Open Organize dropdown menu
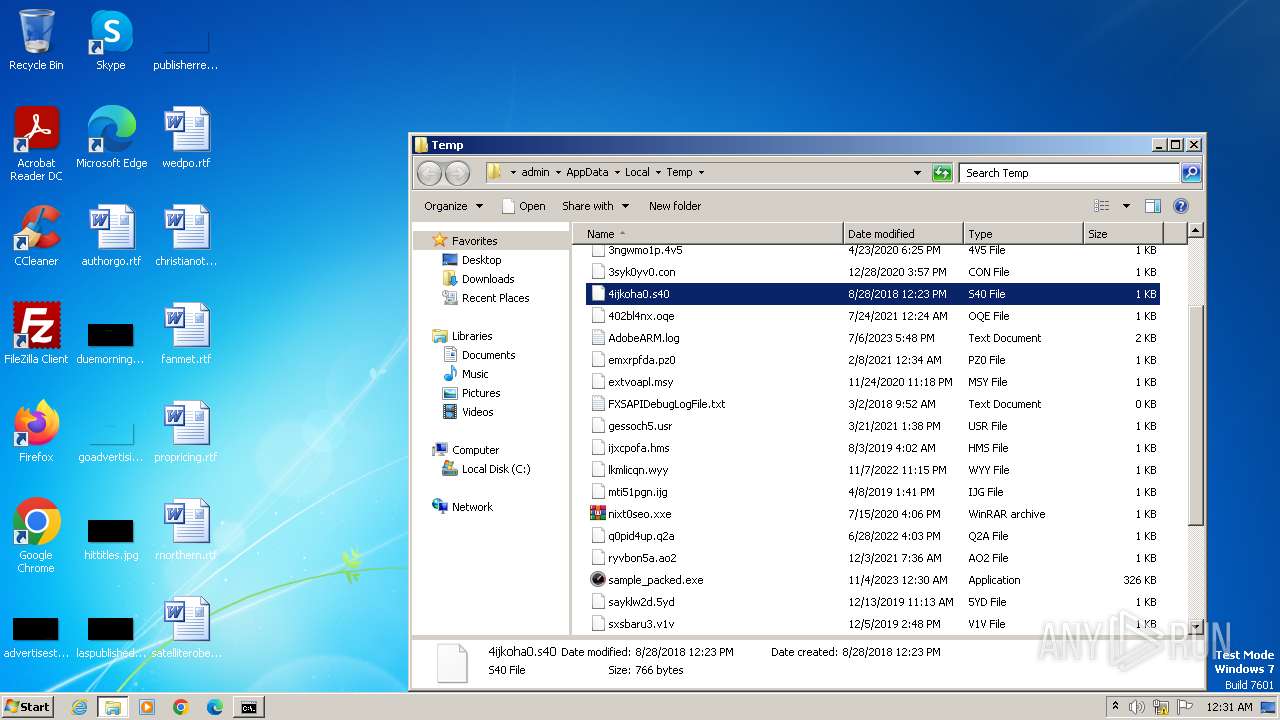Viewport: 1280px width, 720px height. tap(453, 206)
